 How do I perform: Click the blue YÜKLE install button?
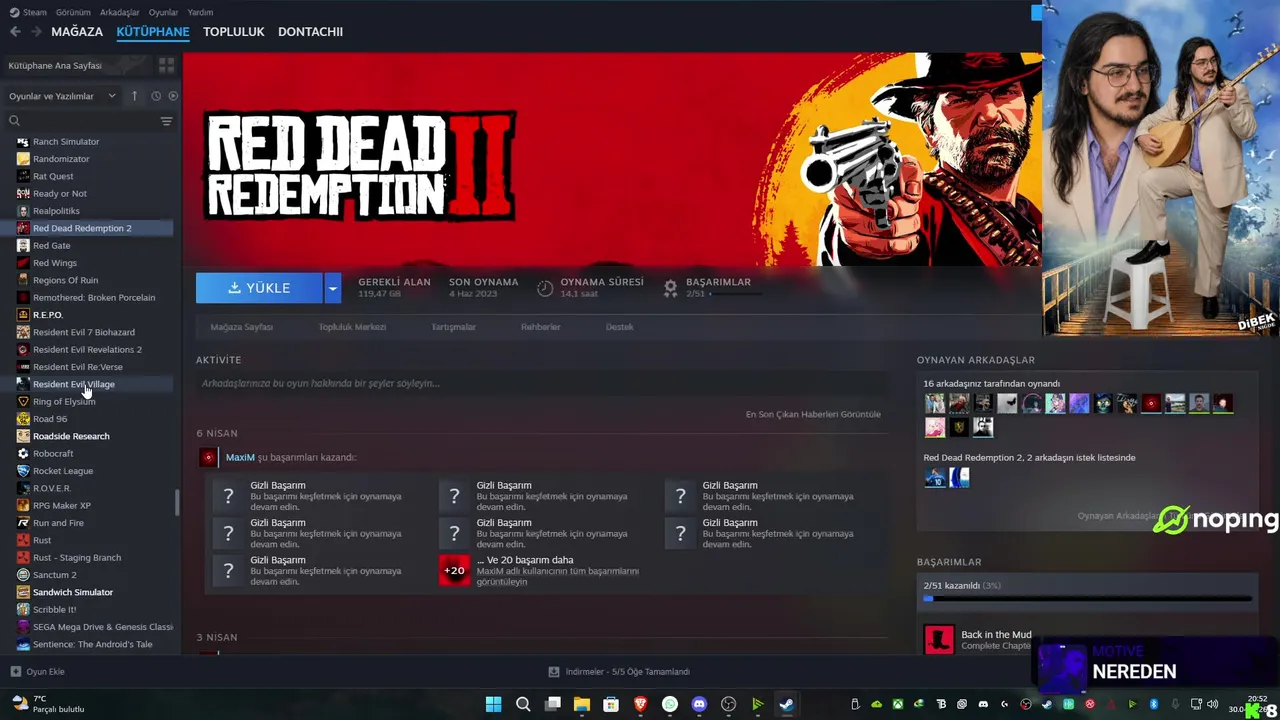pyautogui.click(x=259, y=288)
